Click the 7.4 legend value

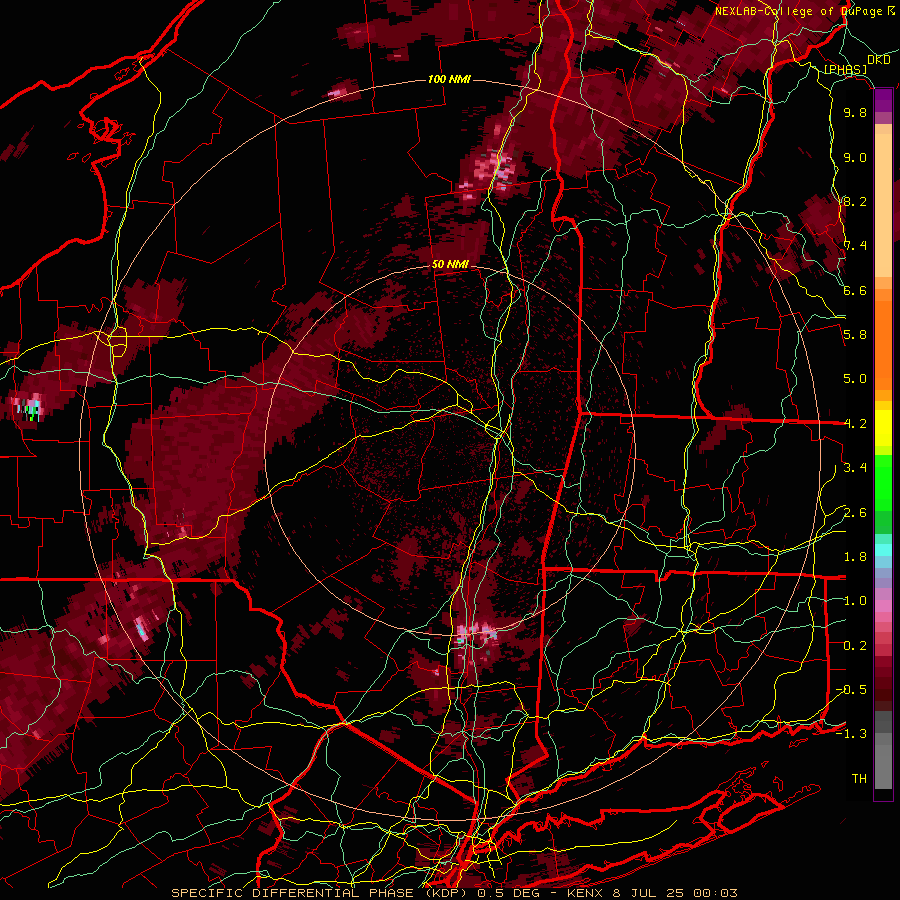[x=855, y=246]
